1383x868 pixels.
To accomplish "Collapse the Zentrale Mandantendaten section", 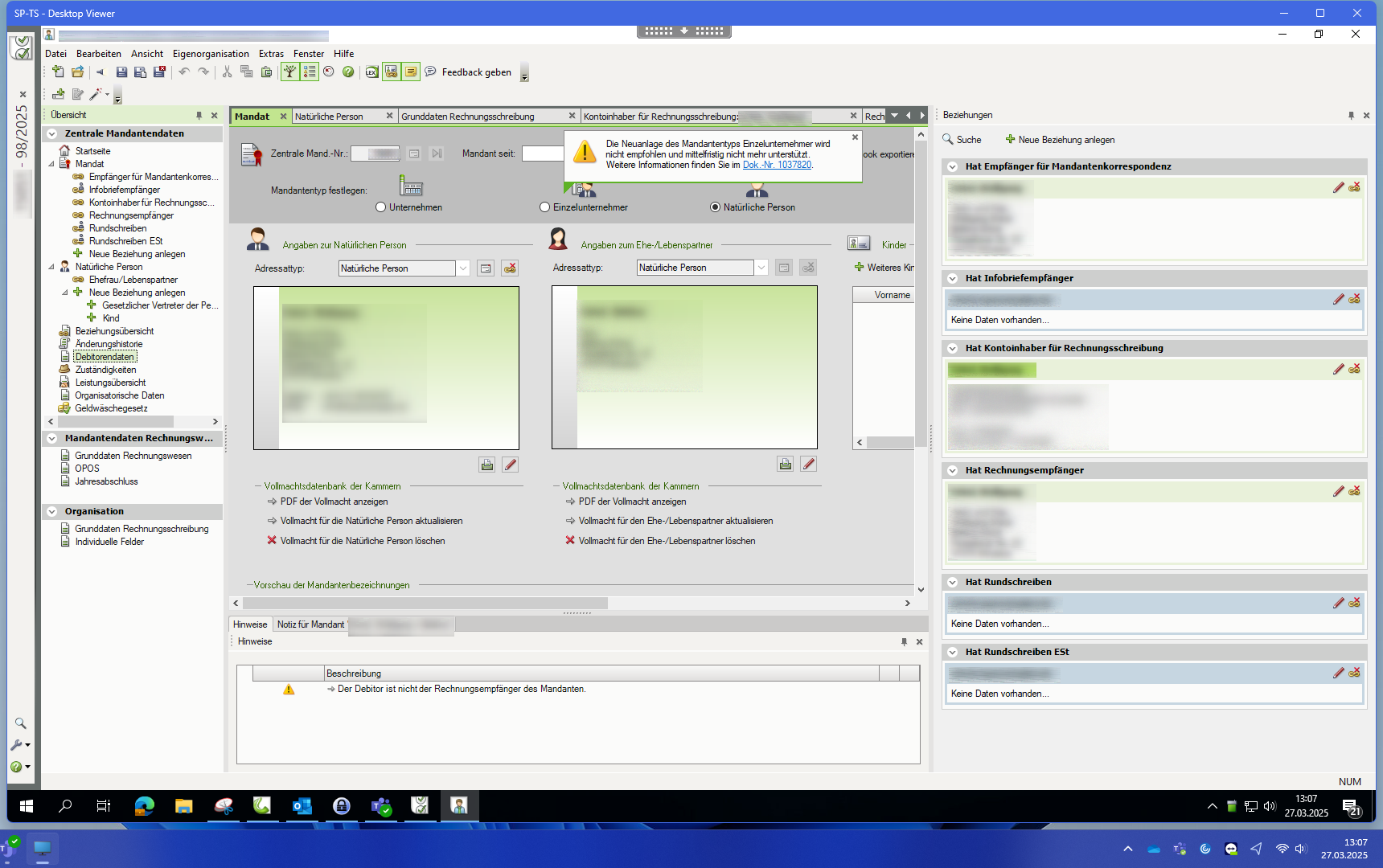I will (x=52, y=134).
